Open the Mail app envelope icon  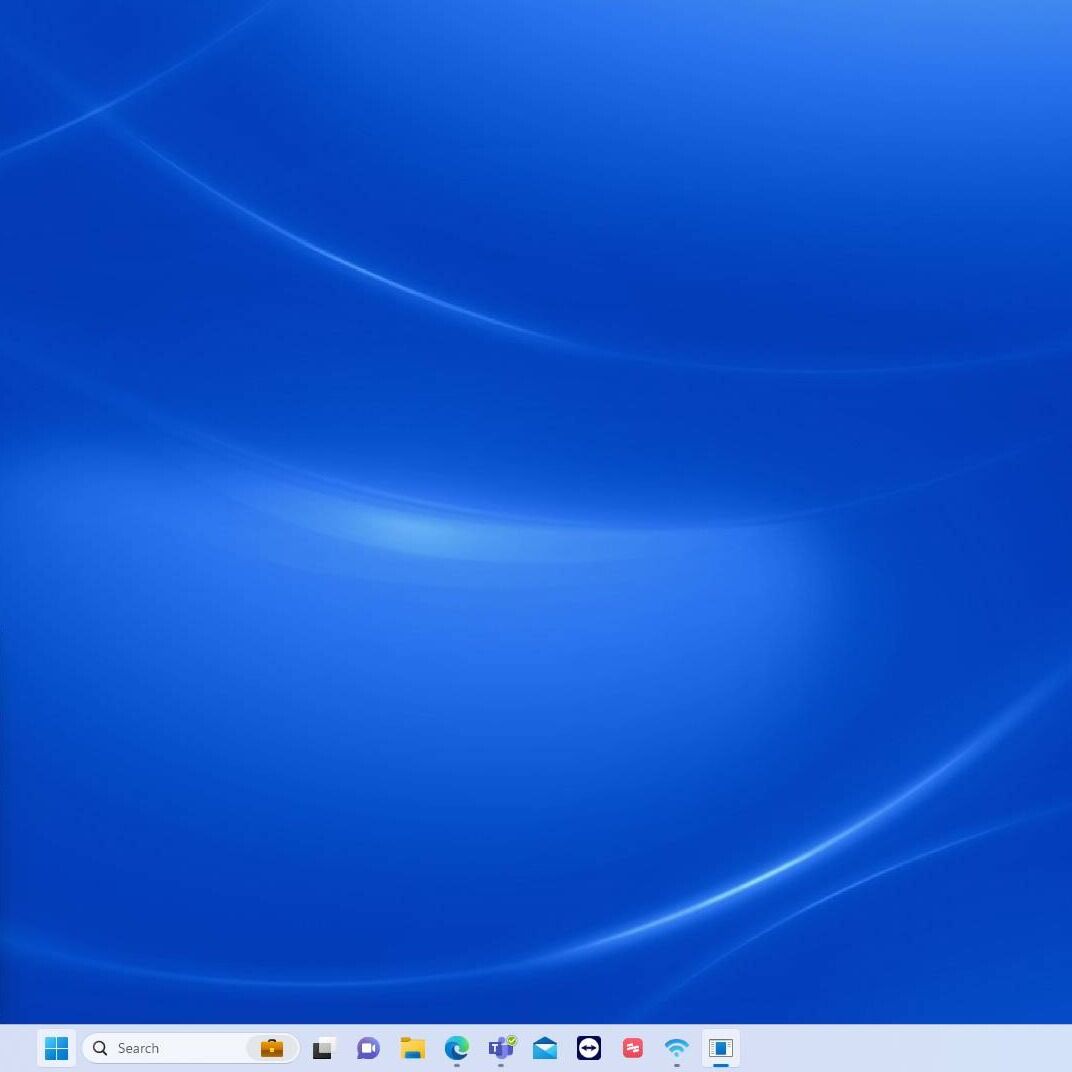pos(545,1048)
